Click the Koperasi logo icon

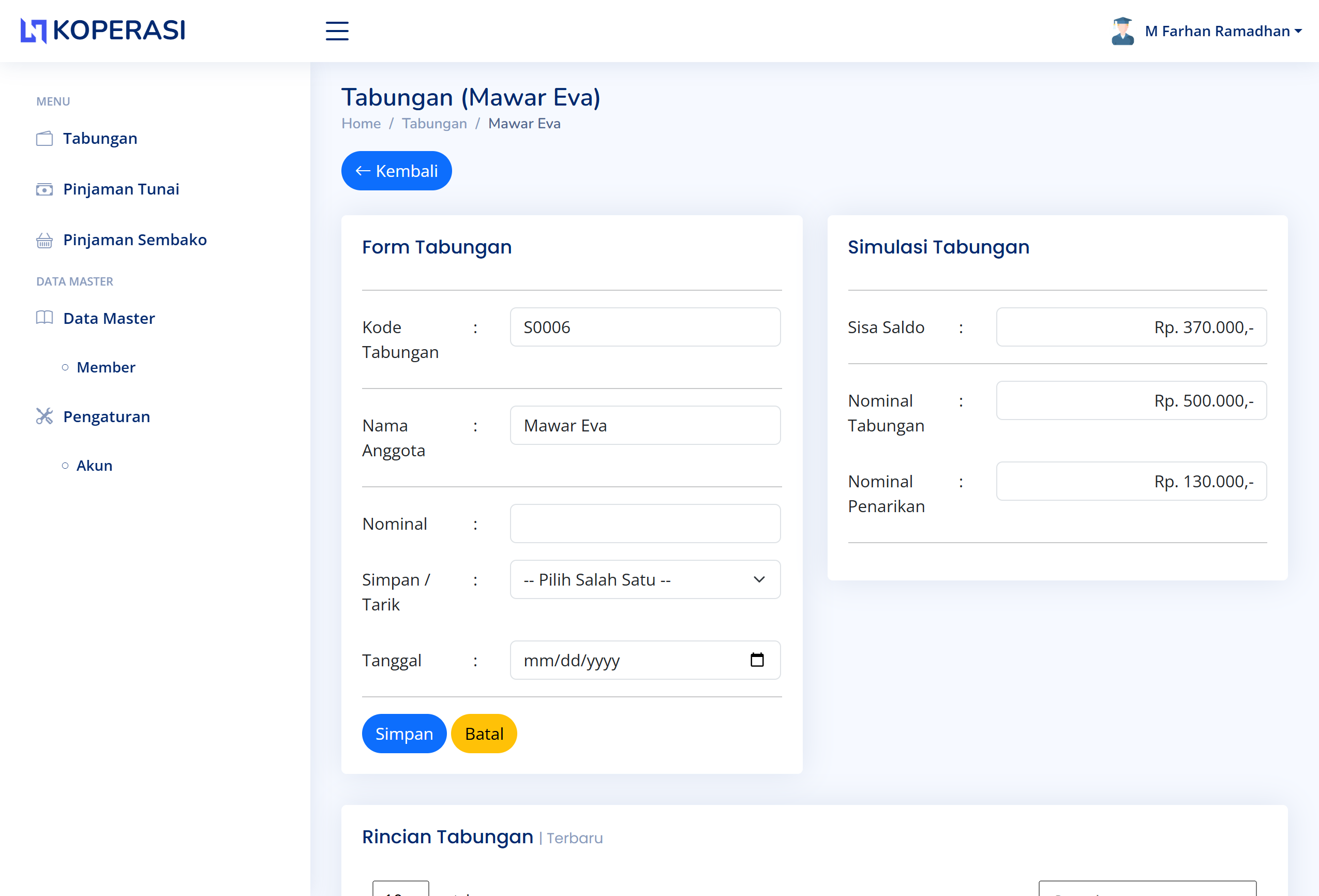coord(33,31)
